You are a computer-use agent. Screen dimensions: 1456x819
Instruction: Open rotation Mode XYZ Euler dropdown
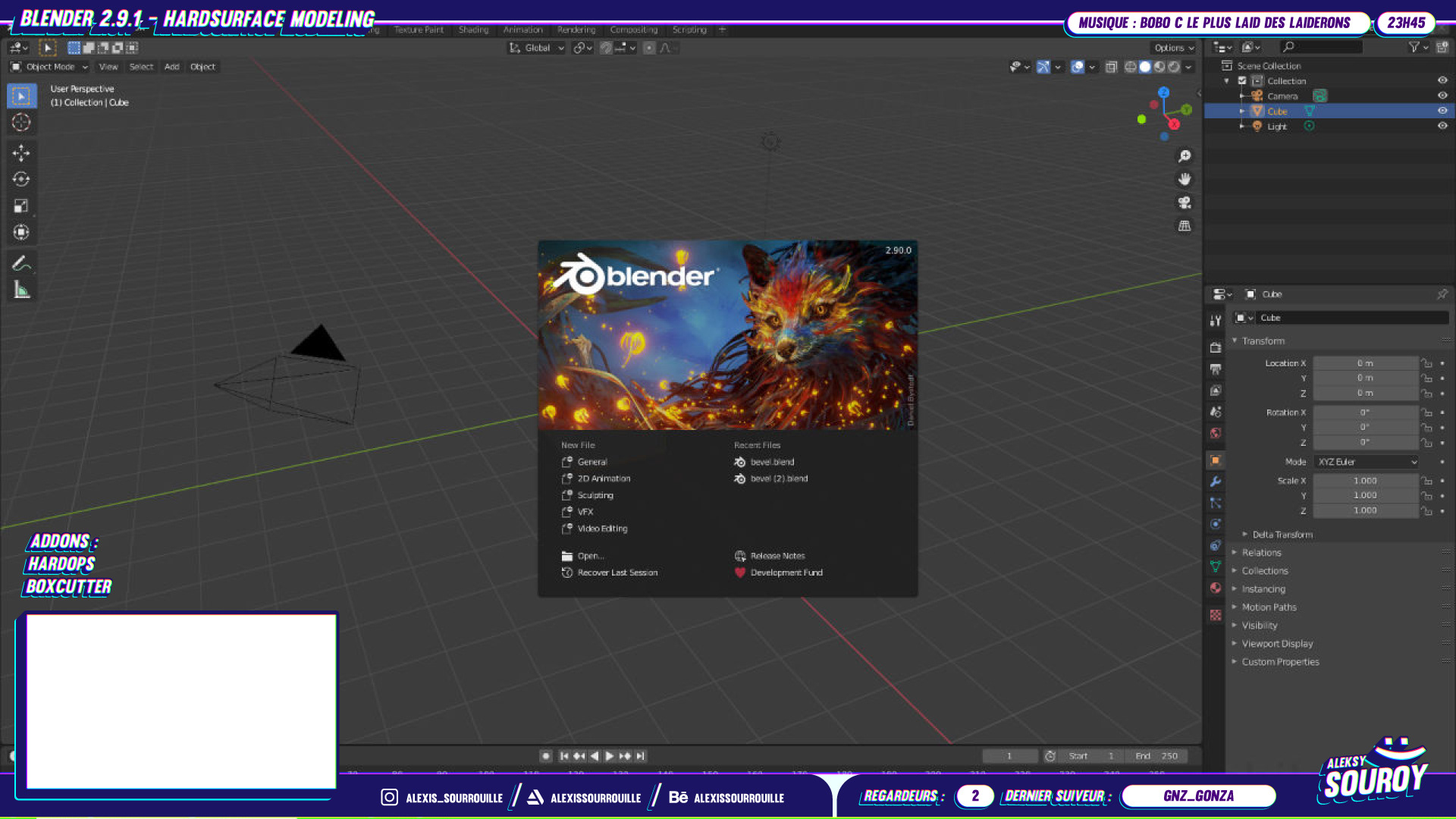tap(1367, 462)
